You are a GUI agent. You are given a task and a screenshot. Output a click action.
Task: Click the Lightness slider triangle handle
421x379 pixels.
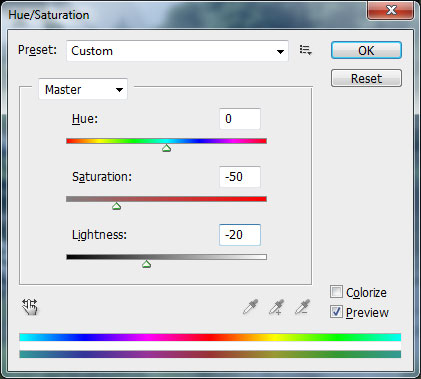click(146, 264)
